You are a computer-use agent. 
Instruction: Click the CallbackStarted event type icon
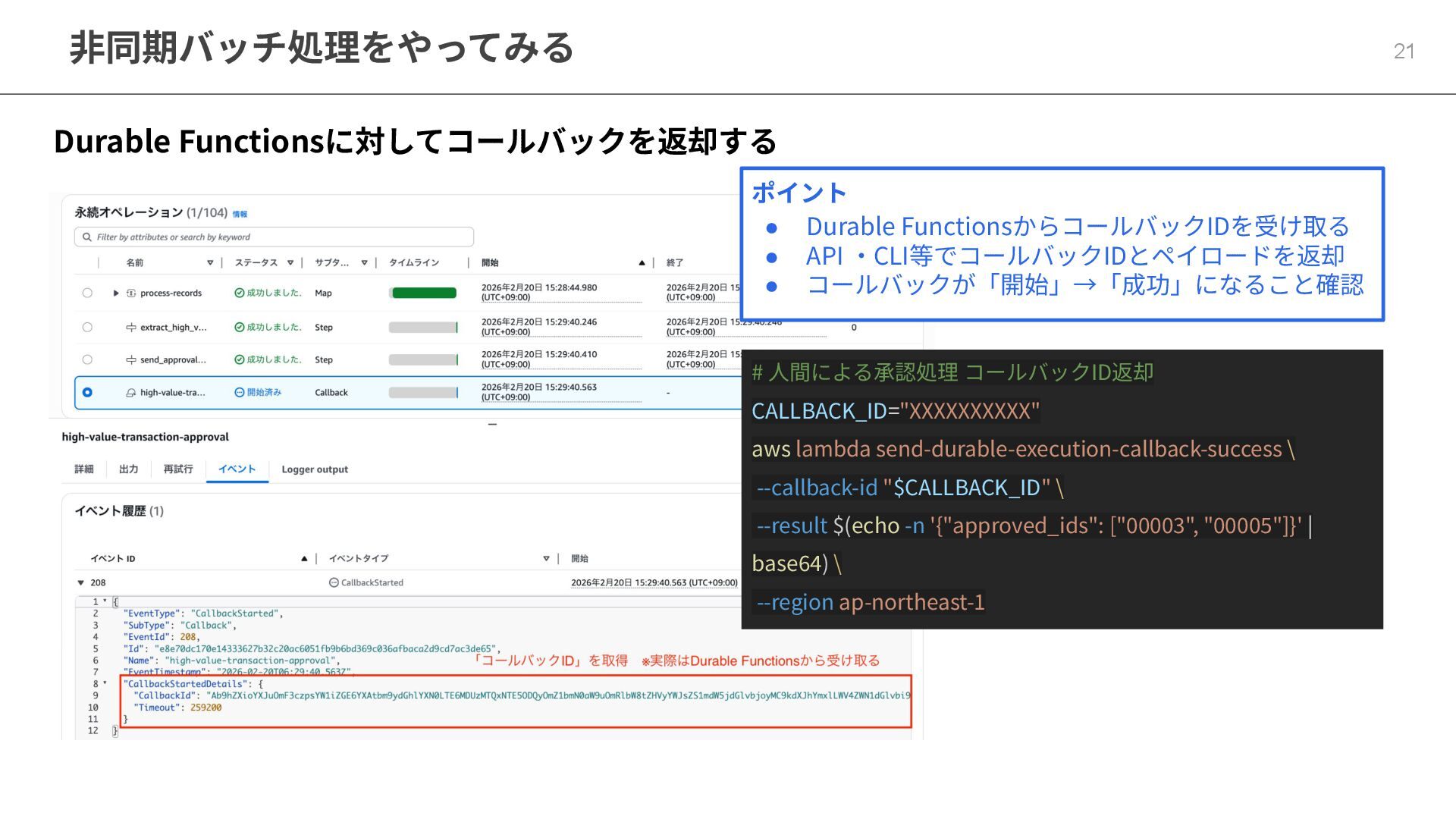[334, 583]
